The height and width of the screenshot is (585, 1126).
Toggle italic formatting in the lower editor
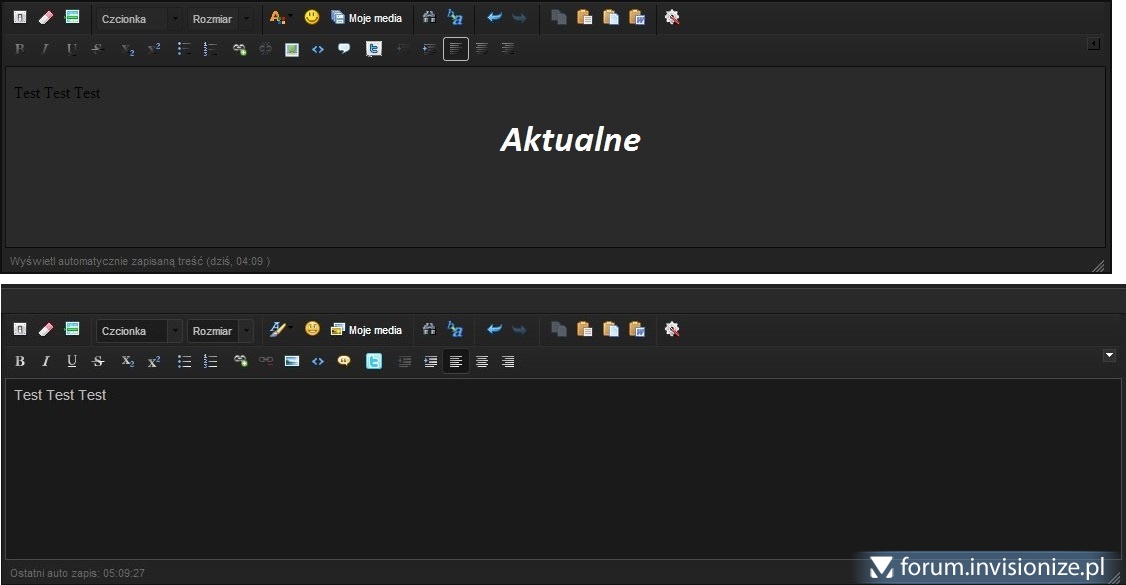45,361
